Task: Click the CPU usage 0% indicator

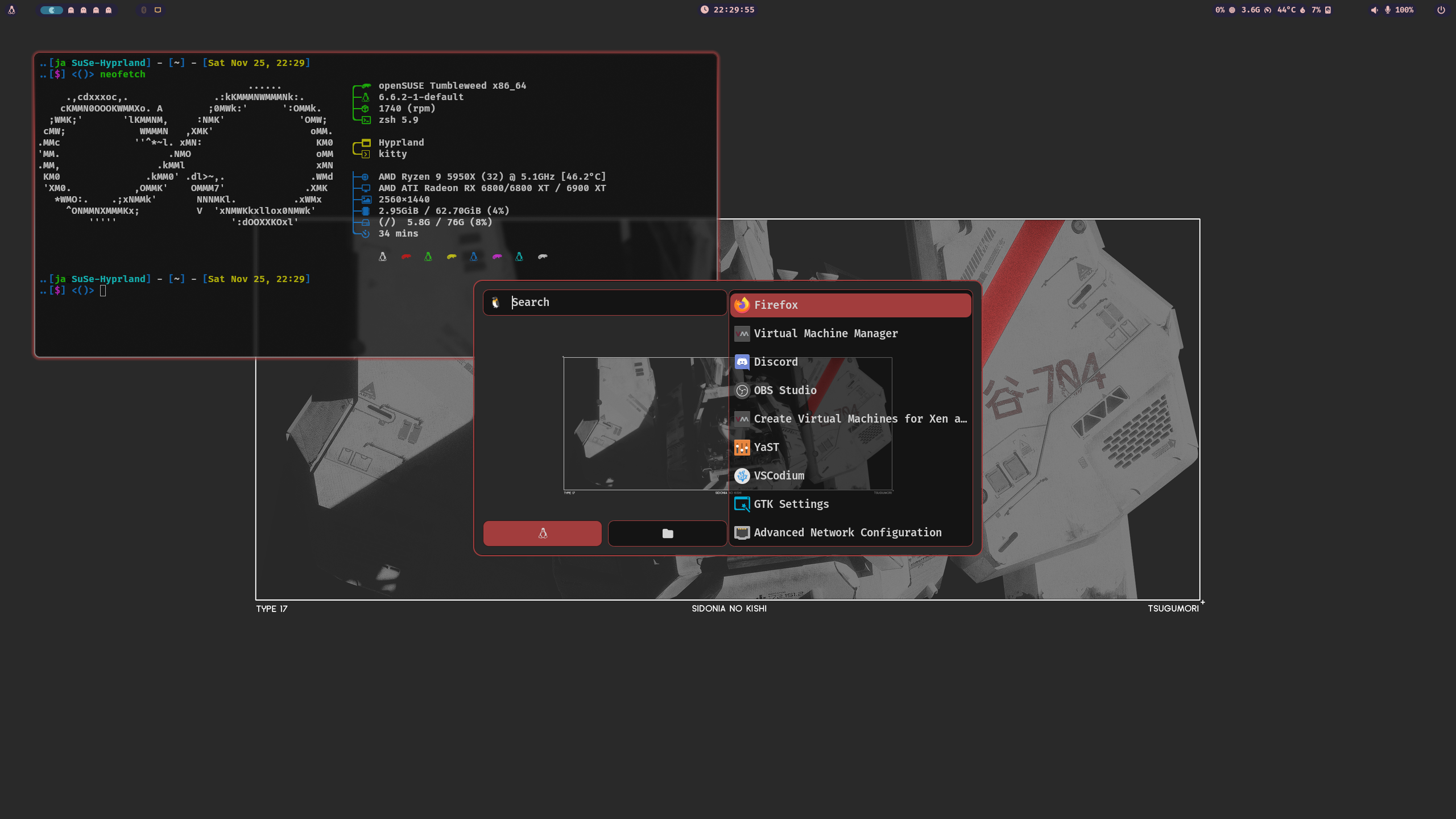Action: [1225, 10]
